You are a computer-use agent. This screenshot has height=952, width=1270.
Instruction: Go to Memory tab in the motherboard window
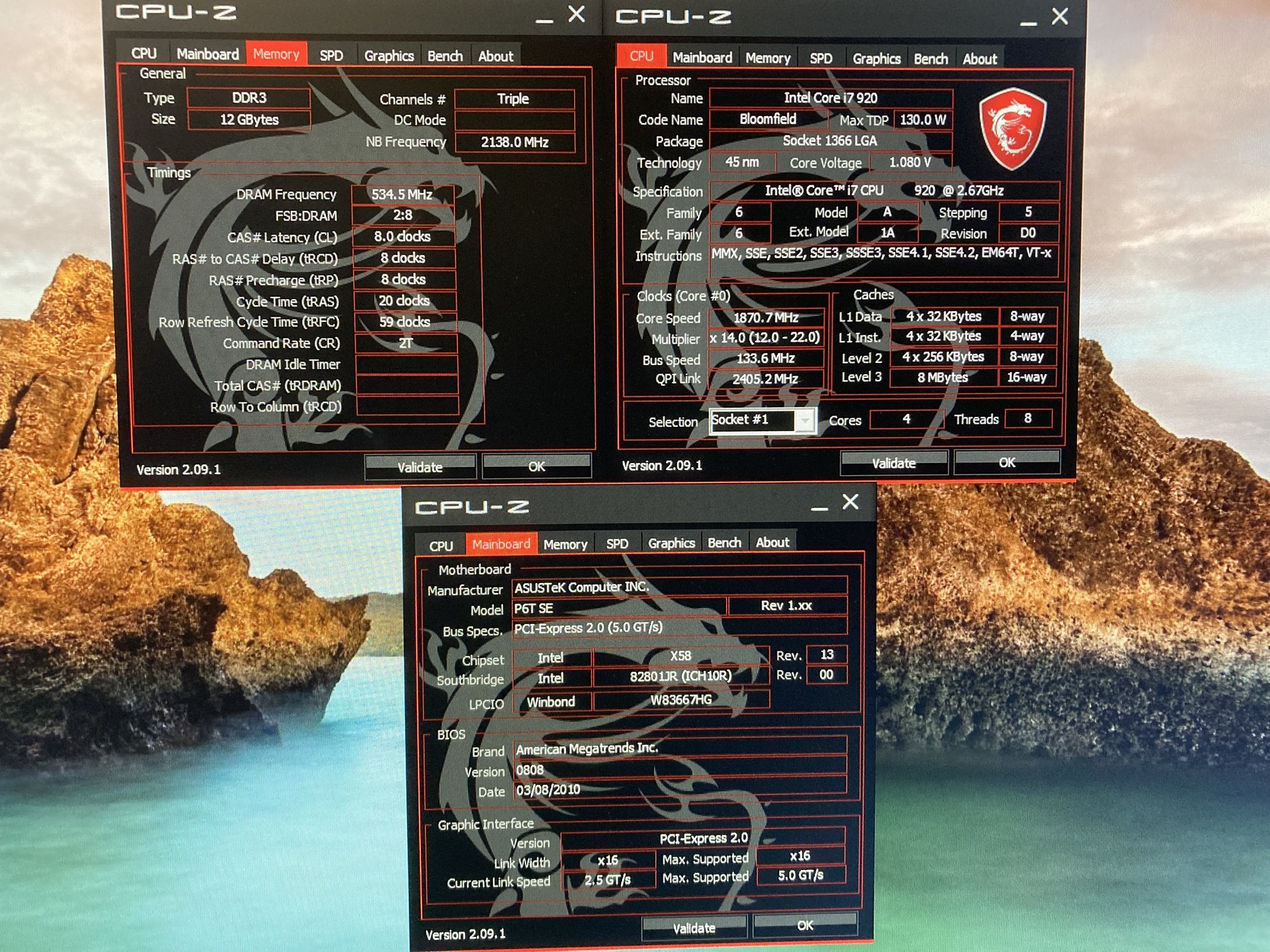pos(565,544)
